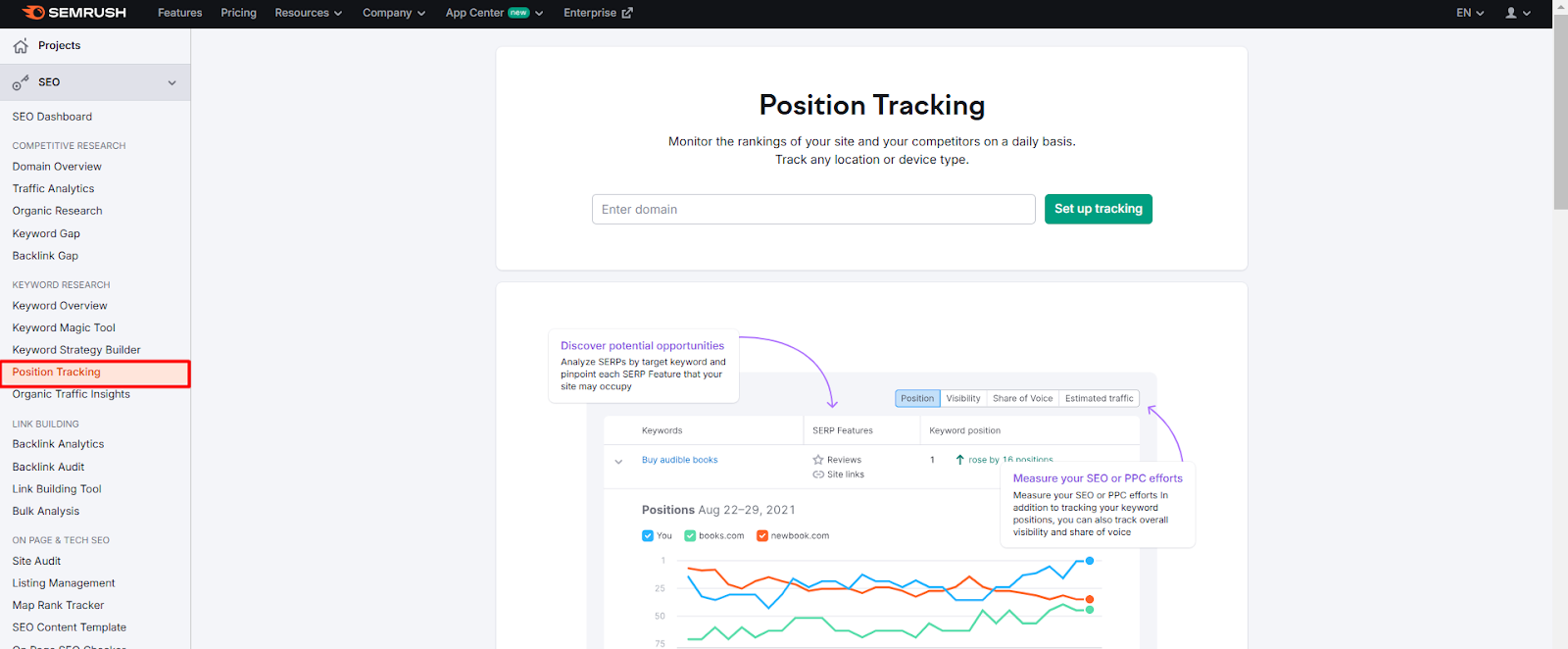1568x649 pixels.
Task: Toggle the newbook.com legend checkbox
Action: coord(762,535)
